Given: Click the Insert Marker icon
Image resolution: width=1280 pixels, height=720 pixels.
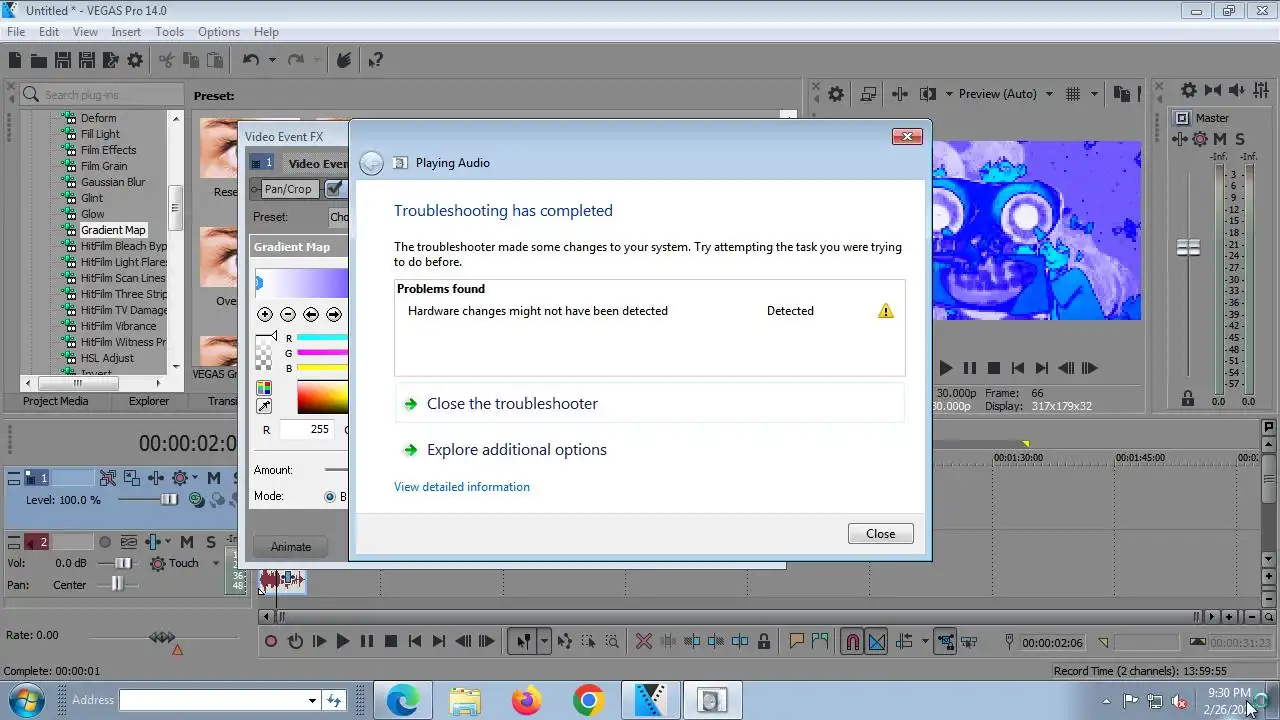Looking at the screenshot, I should [797, 642].
